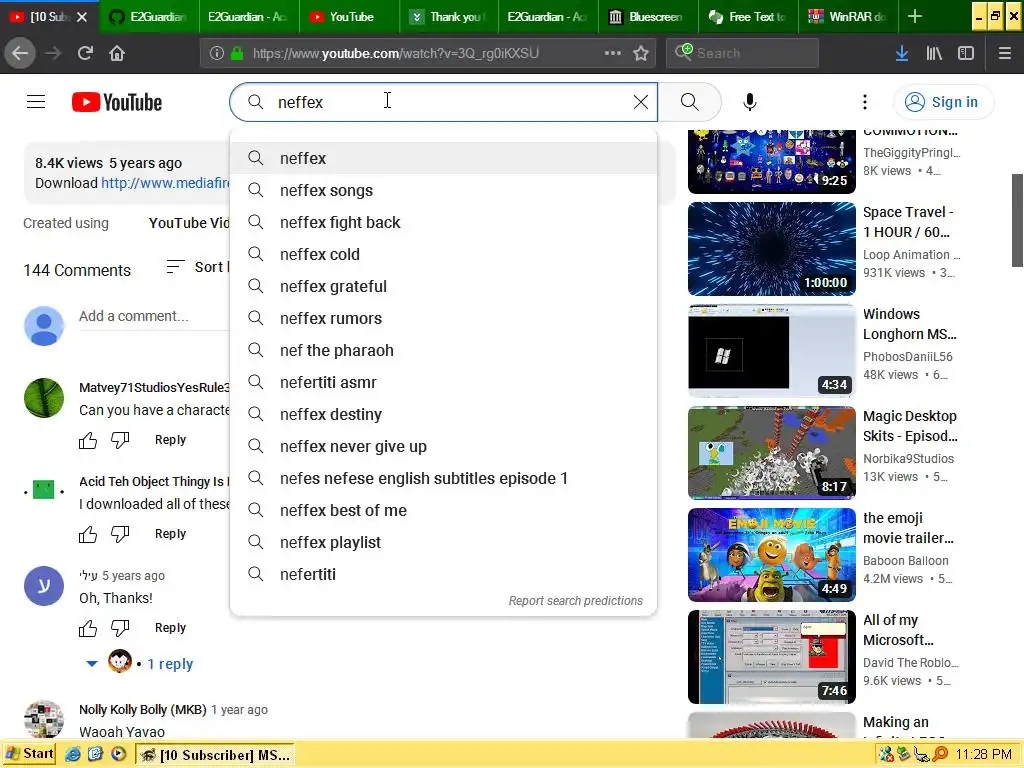This screenshot has width=1024, height=768.
Task: Open a new browser tab
Action: [915, 17]
